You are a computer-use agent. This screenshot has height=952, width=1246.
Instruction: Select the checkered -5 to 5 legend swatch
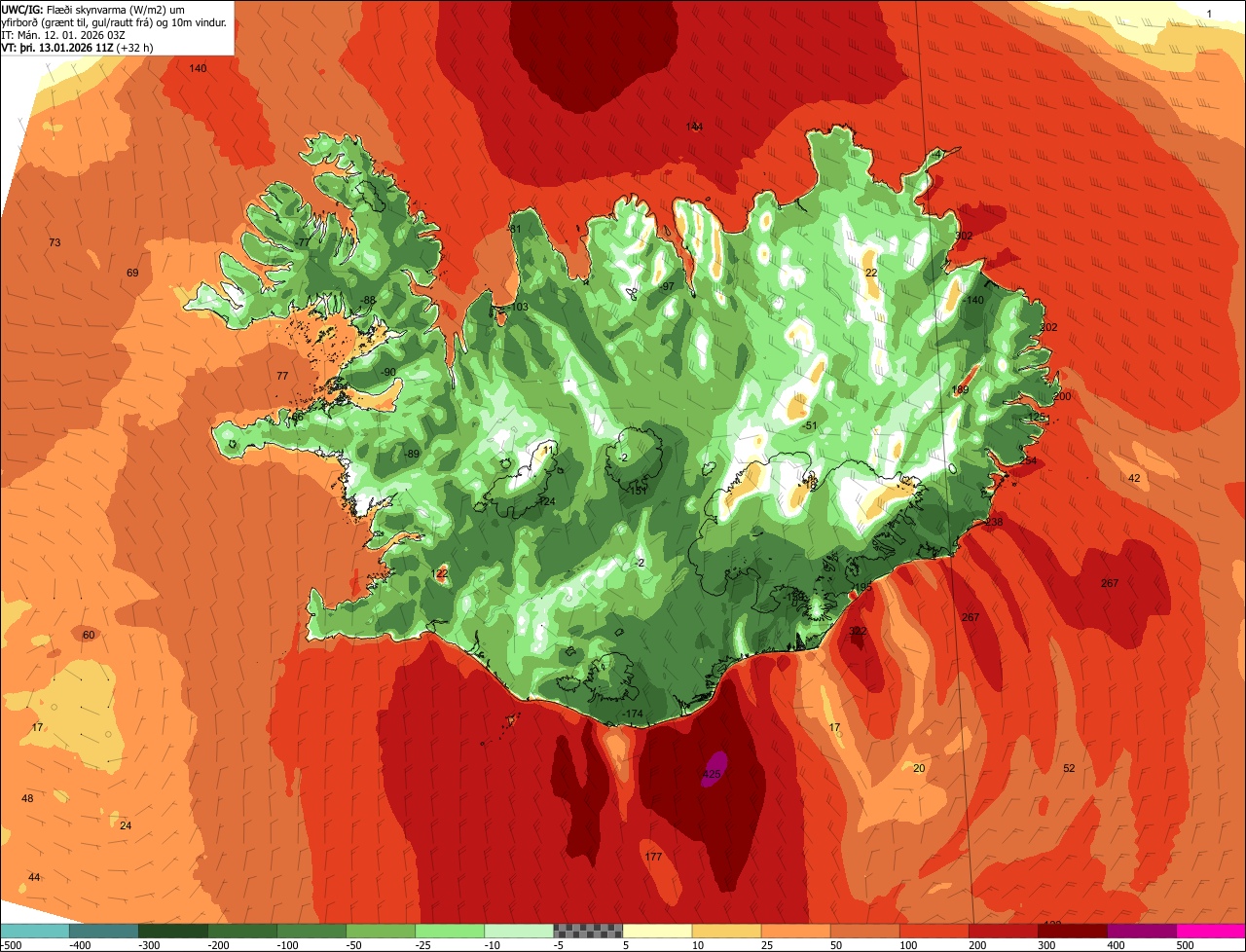click(x=588, y=931)
